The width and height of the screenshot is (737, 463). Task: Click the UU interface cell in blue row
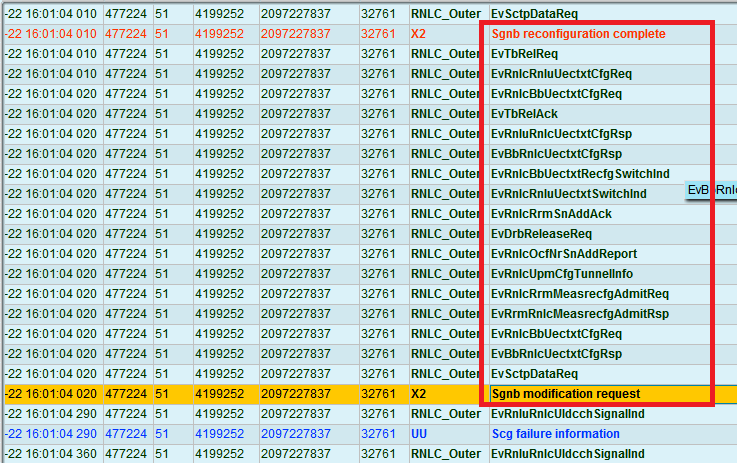click(x=419, y=434)
